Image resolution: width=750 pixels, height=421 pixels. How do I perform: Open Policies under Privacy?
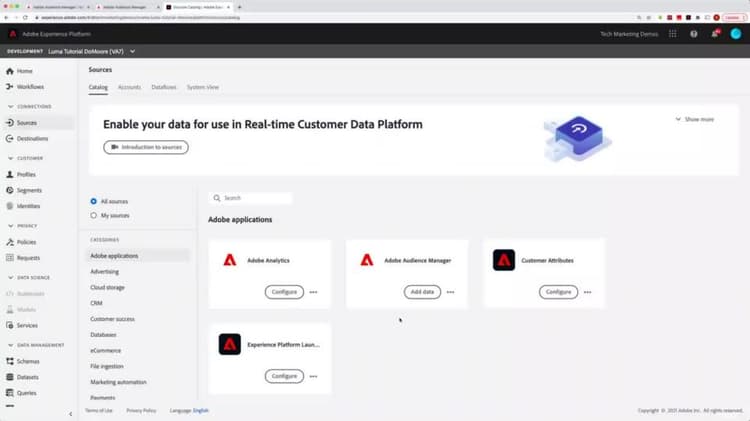point(21,242)
